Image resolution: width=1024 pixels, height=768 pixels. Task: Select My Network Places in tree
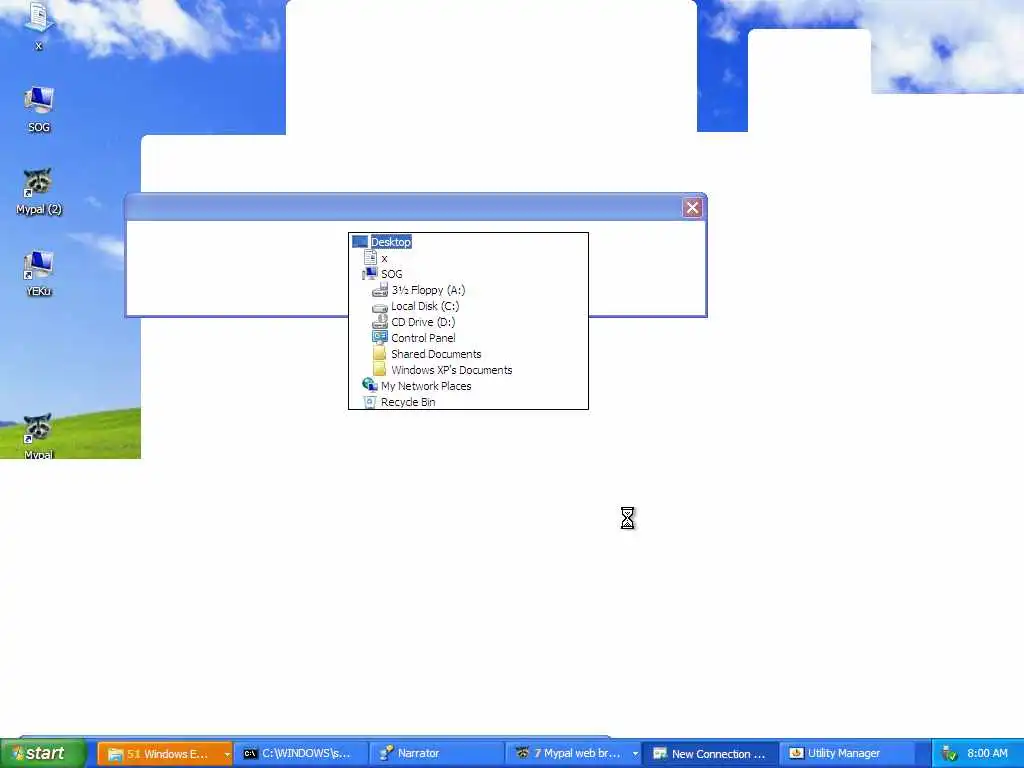click(426, 386)
